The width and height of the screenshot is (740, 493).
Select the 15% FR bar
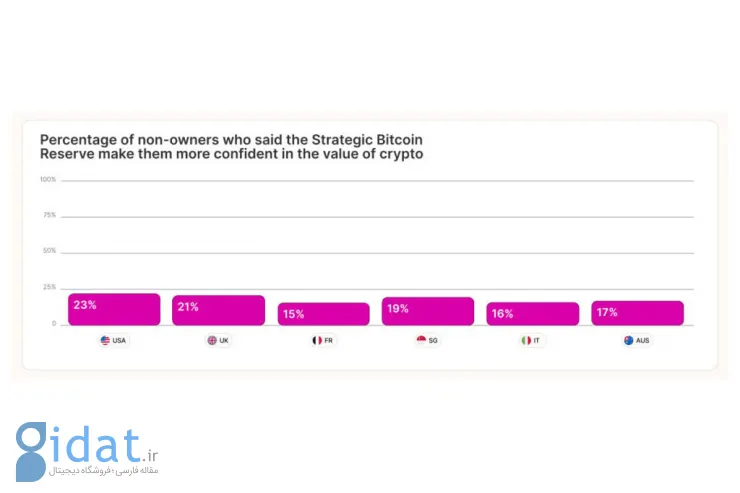[x=323, y=314]
